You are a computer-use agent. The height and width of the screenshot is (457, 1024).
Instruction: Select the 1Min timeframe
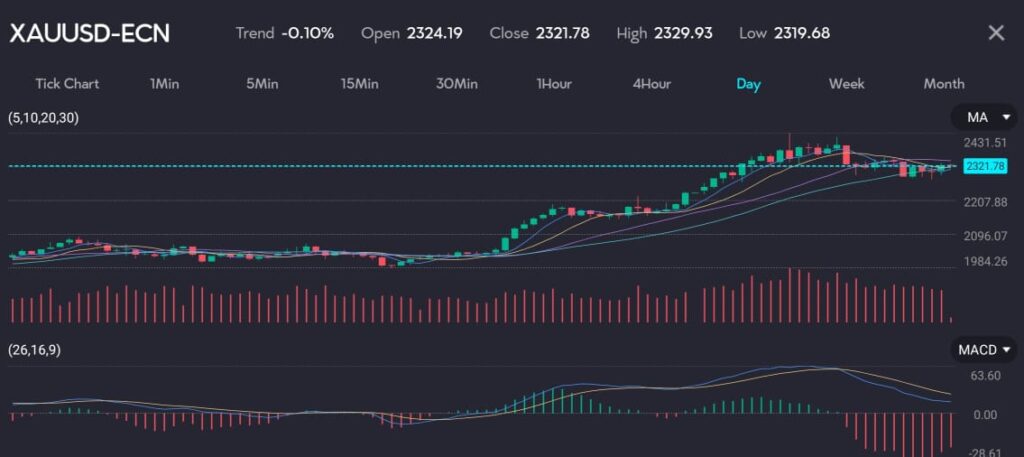pyautogui.click(x=164, y=84)
